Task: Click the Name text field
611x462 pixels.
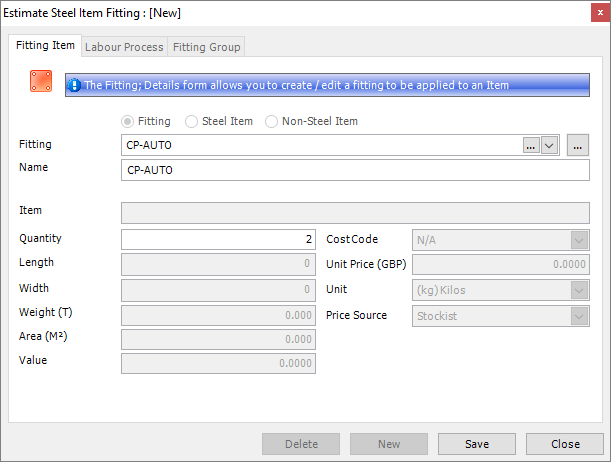Action: point(354,171)
